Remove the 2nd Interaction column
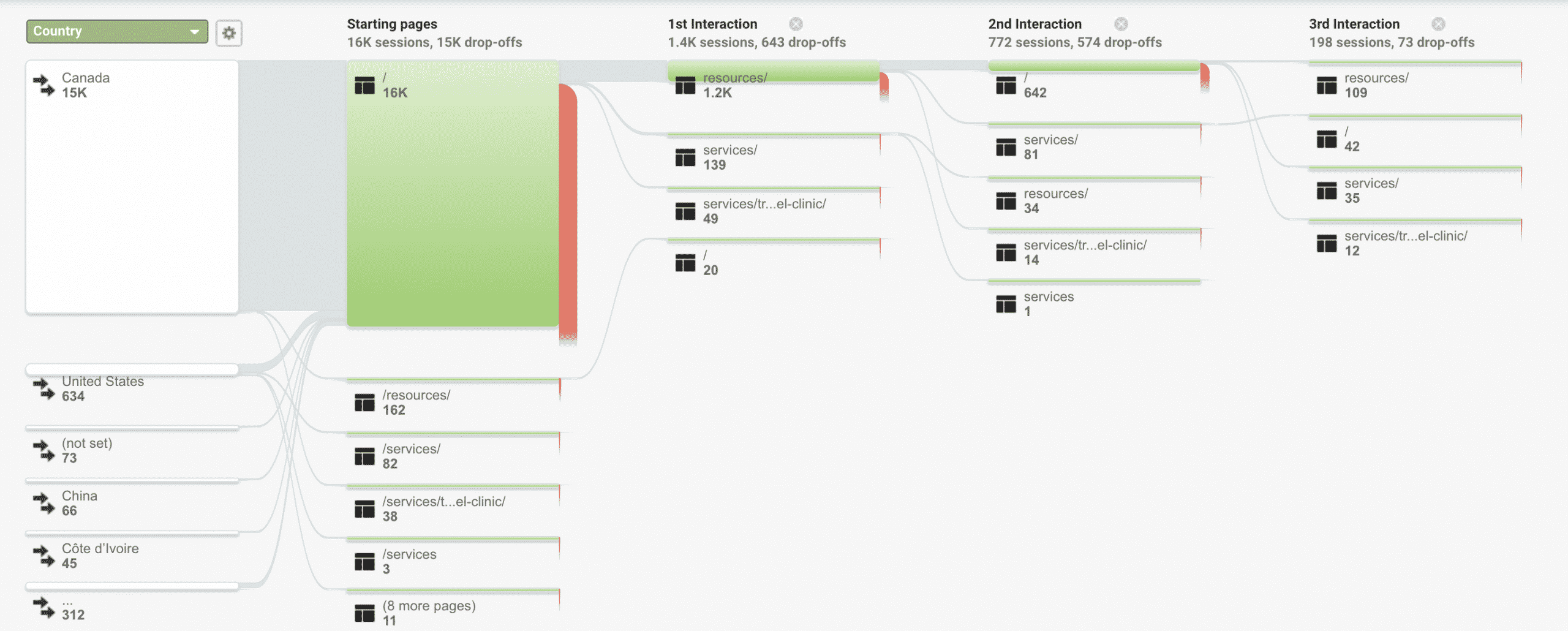This screenshot has height=631, width=1568. 1121,24
